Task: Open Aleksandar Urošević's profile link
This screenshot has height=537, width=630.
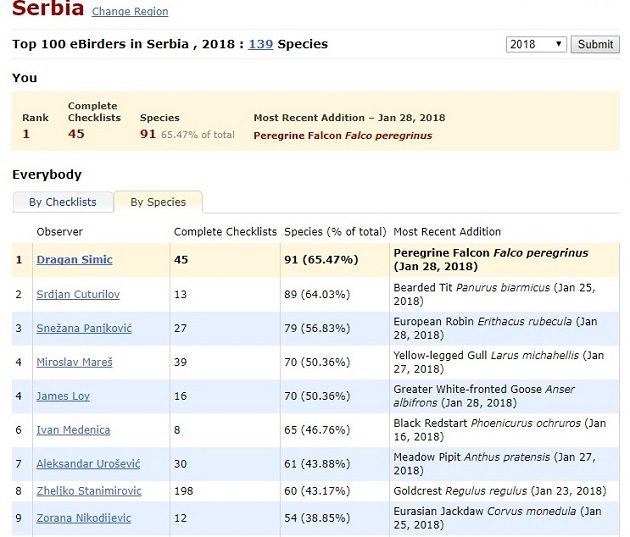Action: click(88, 464)
